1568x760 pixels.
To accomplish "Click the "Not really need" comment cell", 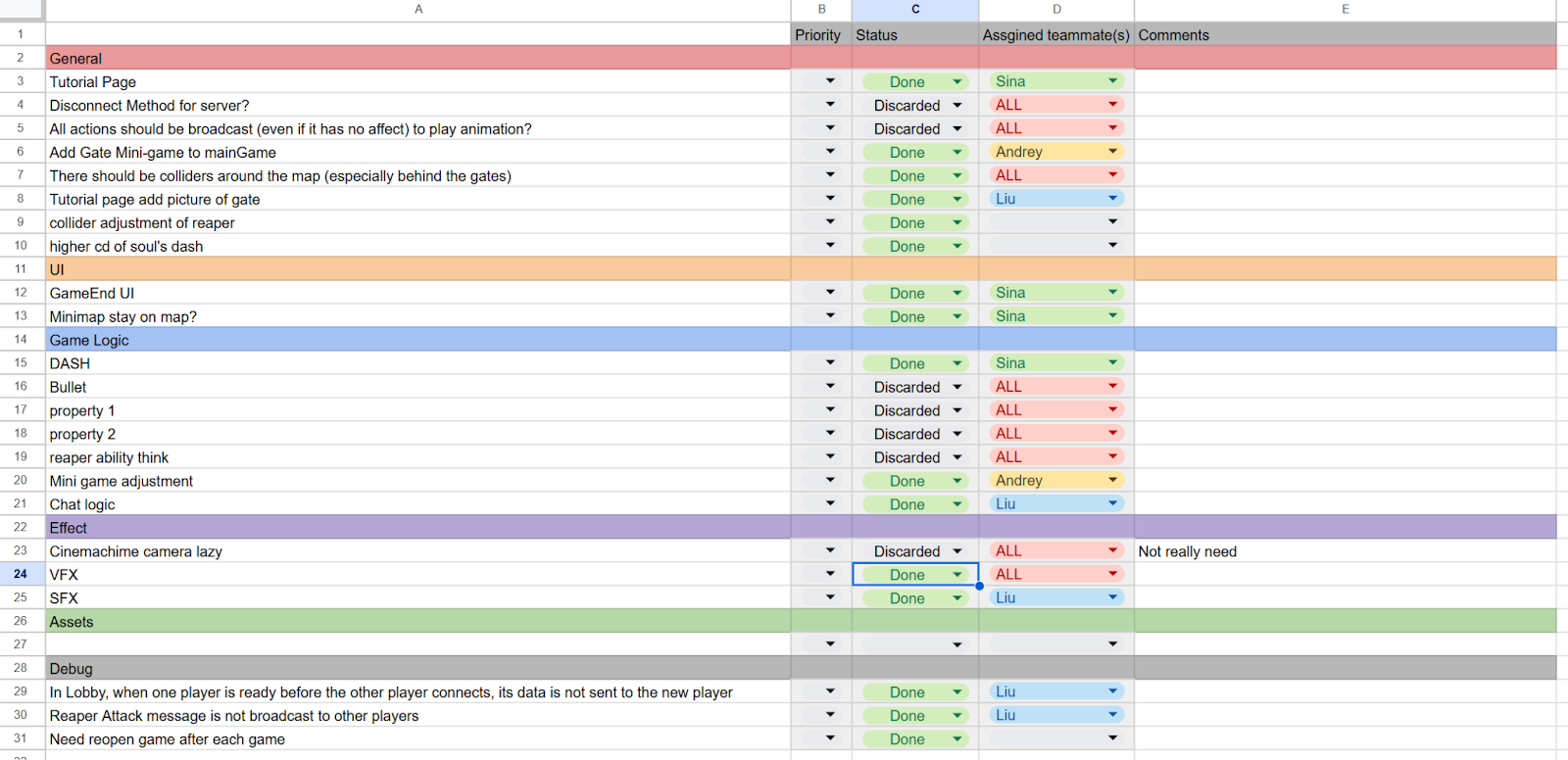I will tap(1344, 551).
